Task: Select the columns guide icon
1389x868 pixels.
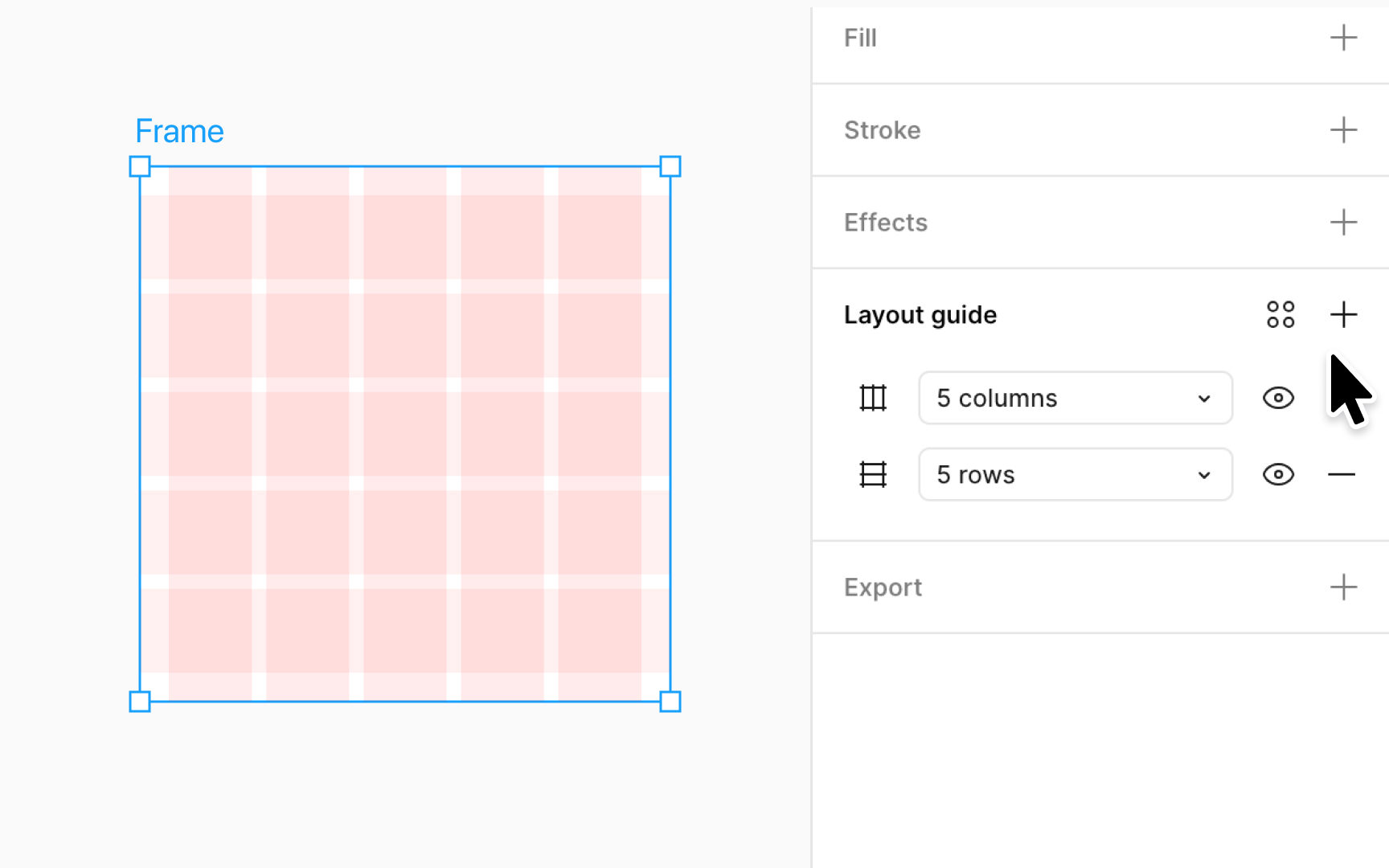Action: pyautogui.click(x=873, y=397)
